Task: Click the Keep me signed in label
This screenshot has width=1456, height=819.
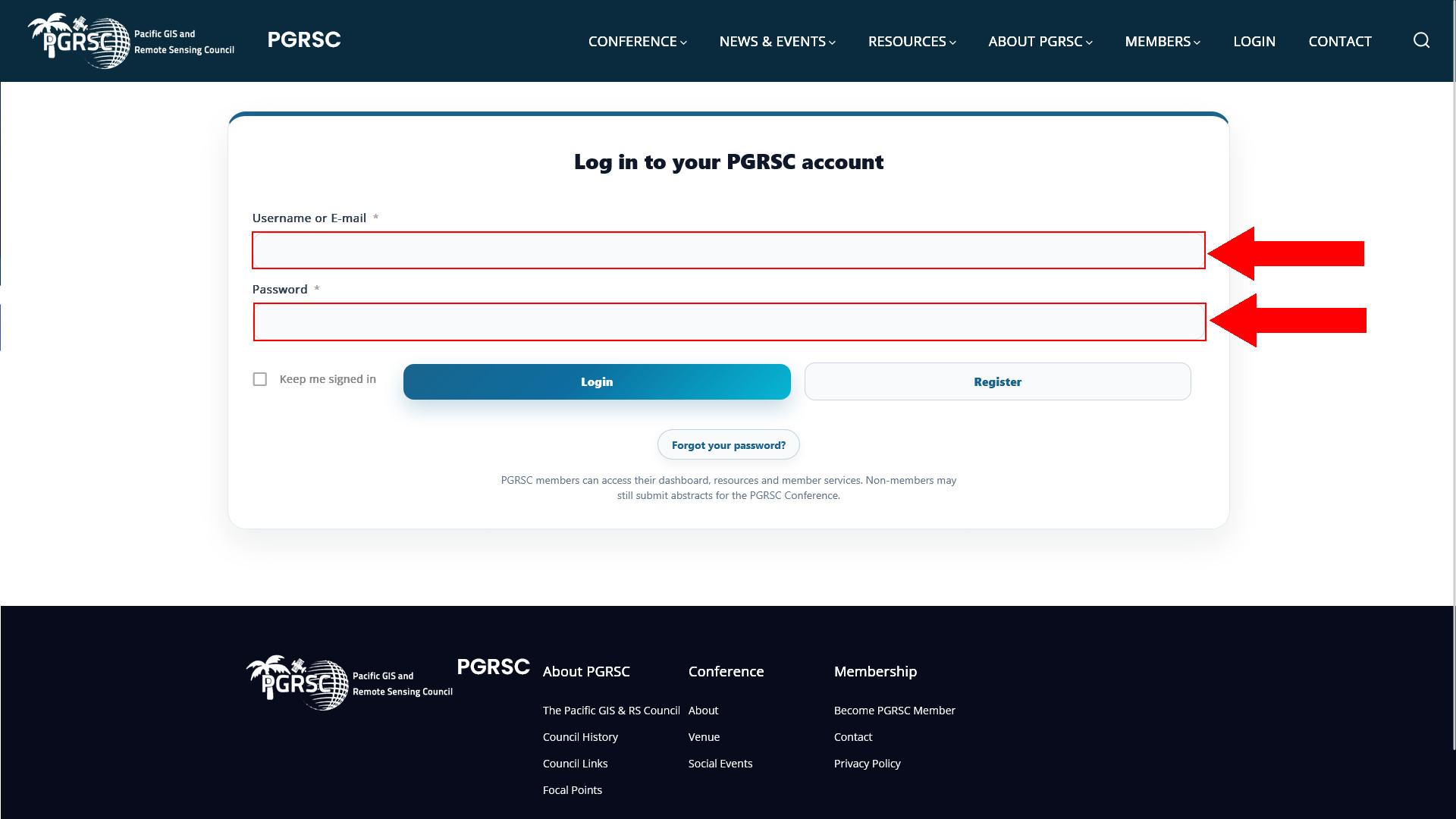Action: click(328, 379)
